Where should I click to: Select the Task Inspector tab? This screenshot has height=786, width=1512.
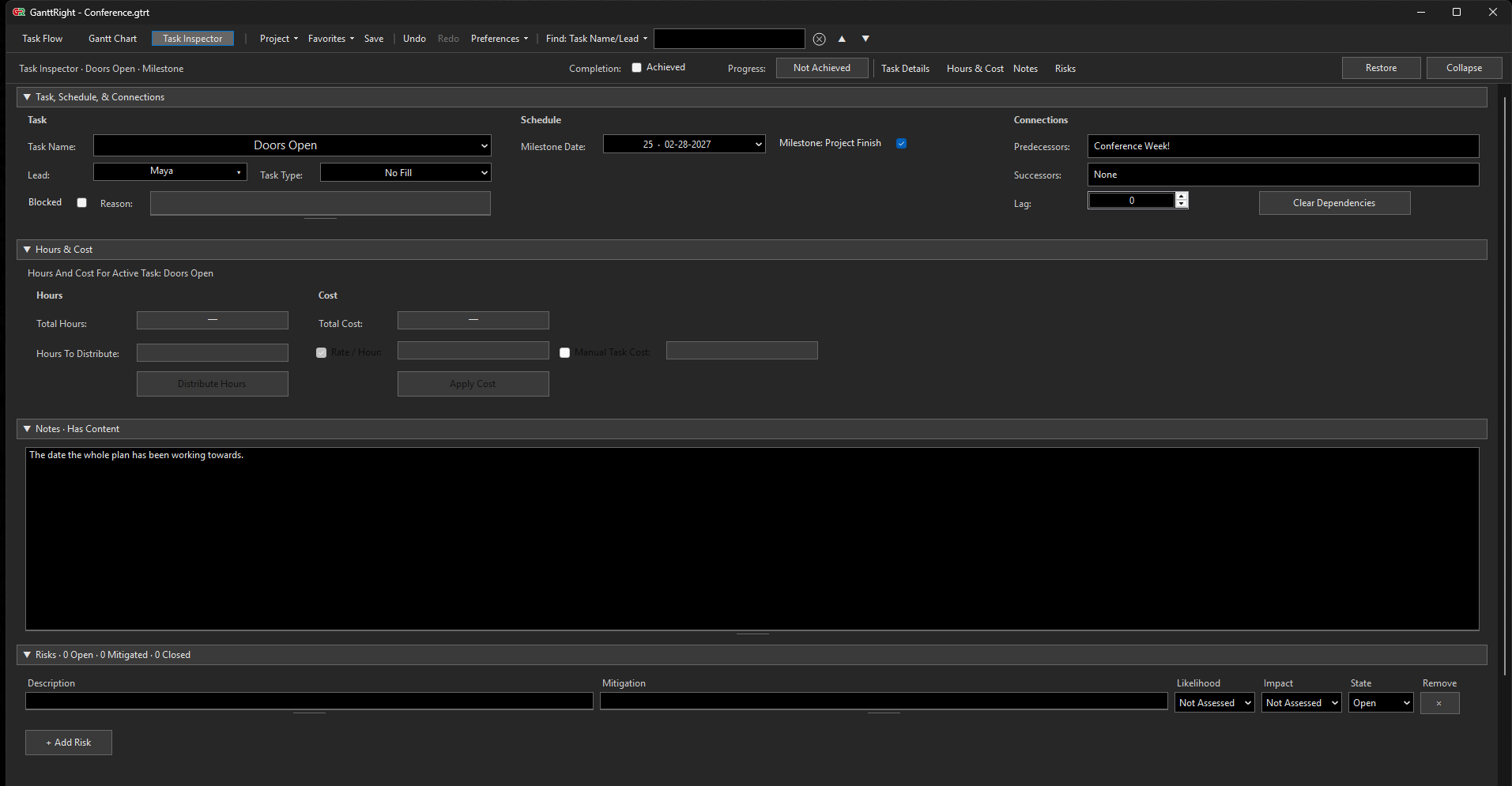193,39
